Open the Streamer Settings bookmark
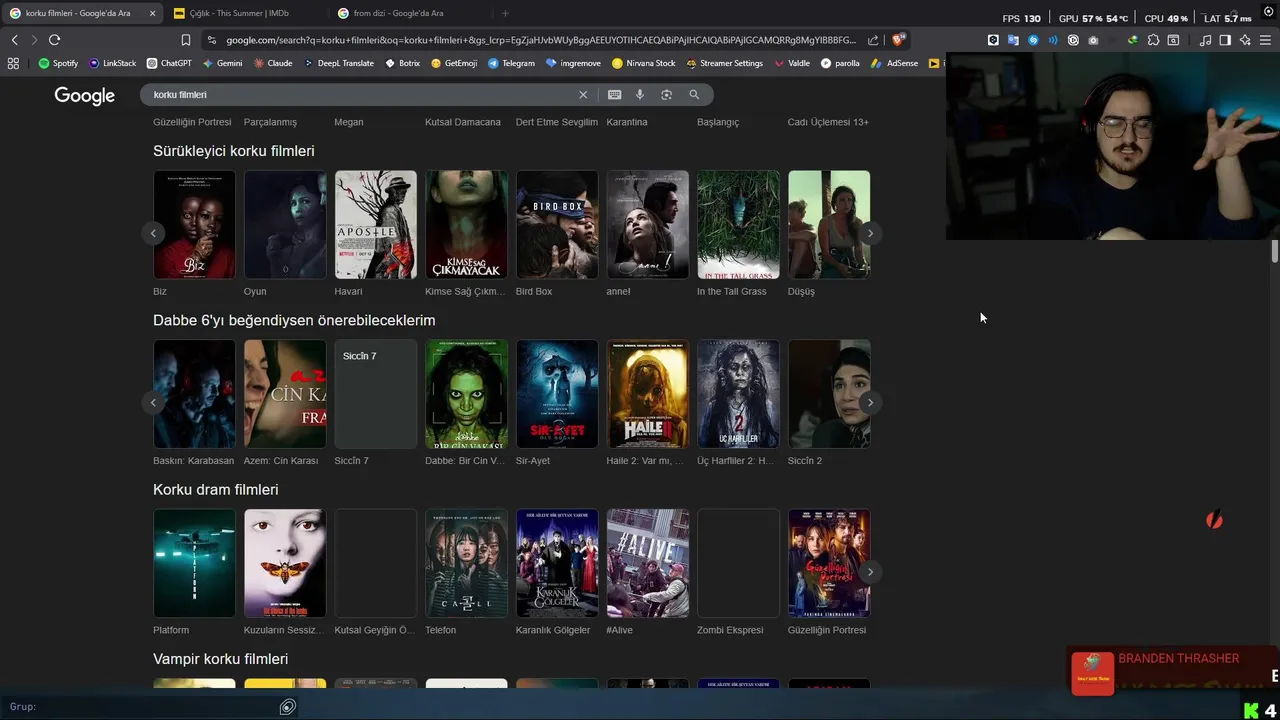 725,63
